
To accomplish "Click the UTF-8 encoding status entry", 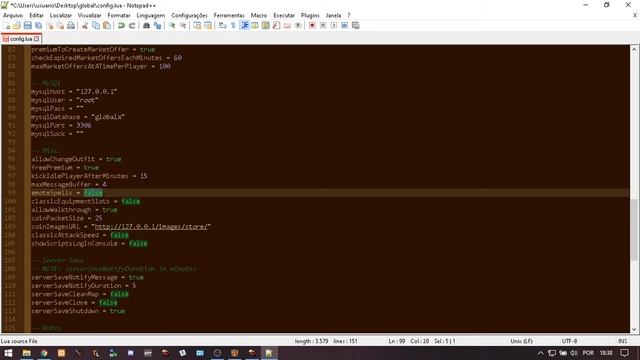I will pyautogui.click(x=569, y=341).
